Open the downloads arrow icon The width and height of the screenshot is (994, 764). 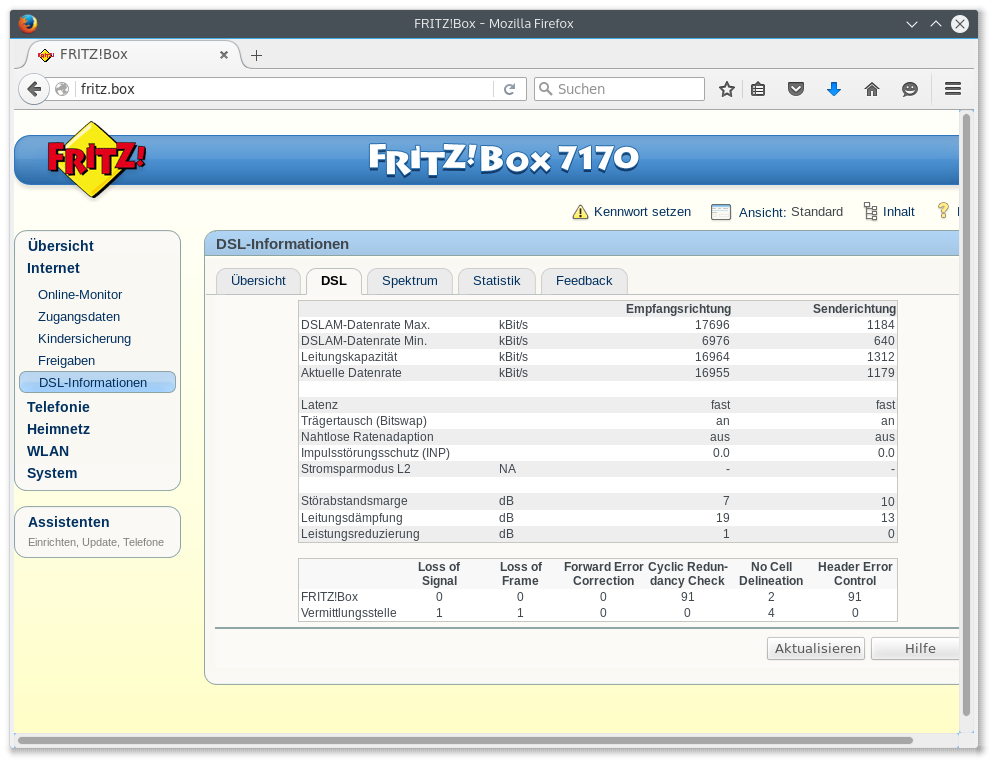834,89
